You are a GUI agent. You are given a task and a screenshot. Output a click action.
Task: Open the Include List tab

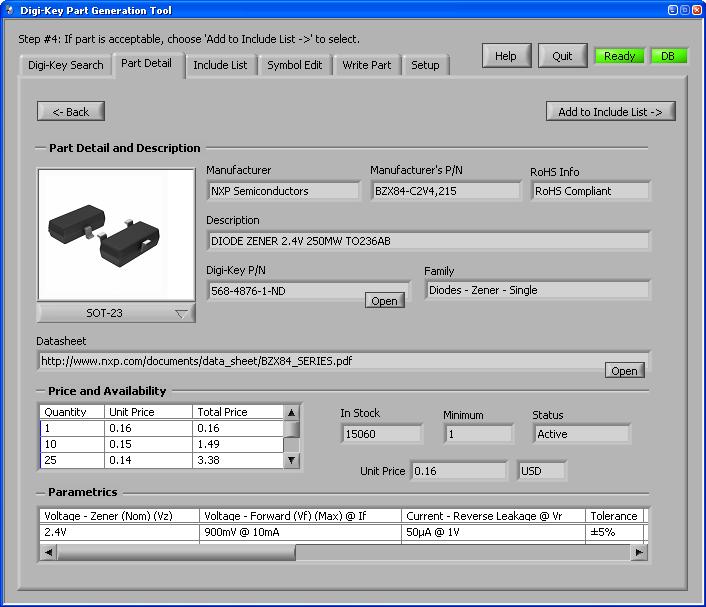(x=220, y=65)
